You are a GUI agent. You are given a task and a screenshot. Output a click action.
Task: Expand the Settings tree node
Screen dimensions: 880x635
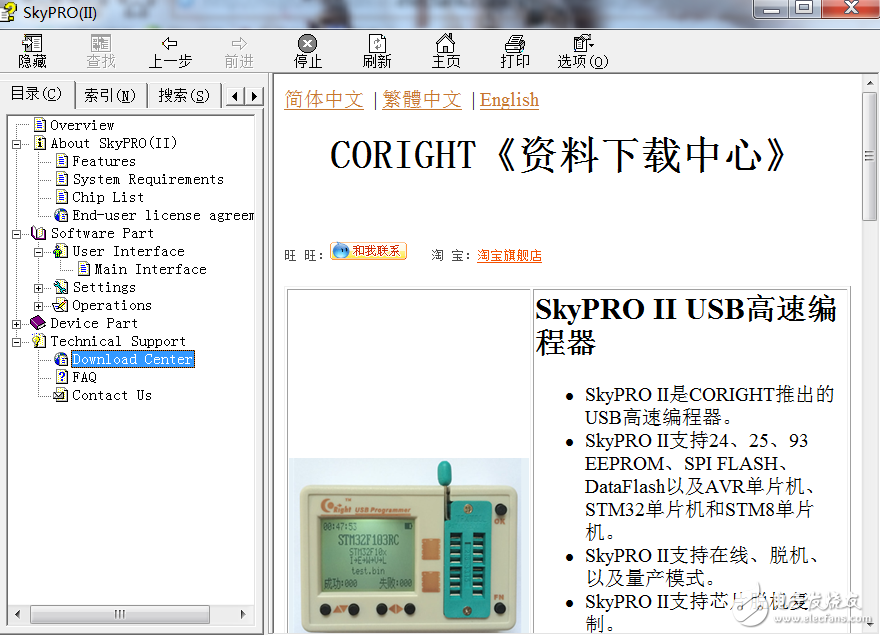(x=39, y=288)
